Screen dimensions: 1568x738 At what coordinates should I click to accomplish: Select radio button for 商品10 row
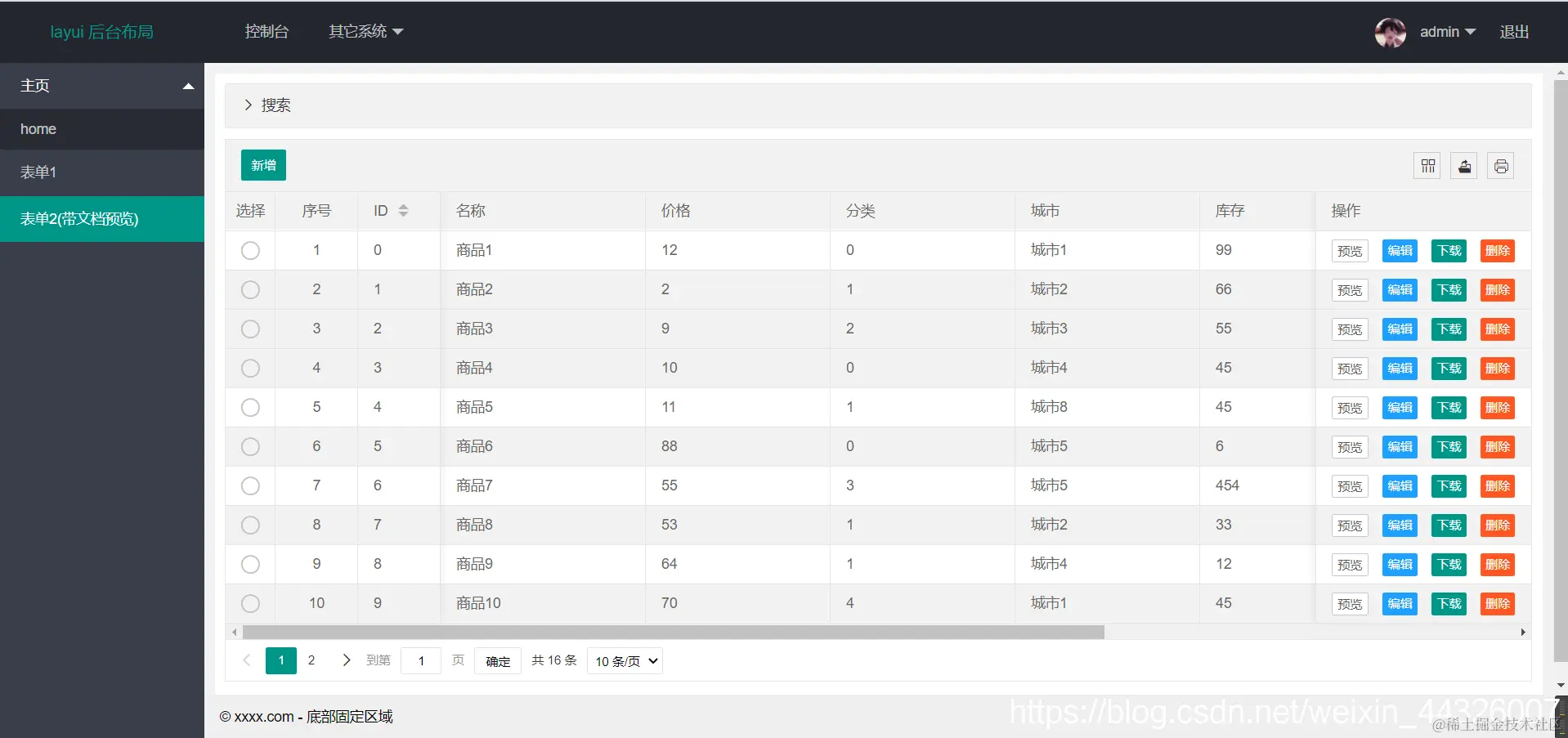(250, 603)
